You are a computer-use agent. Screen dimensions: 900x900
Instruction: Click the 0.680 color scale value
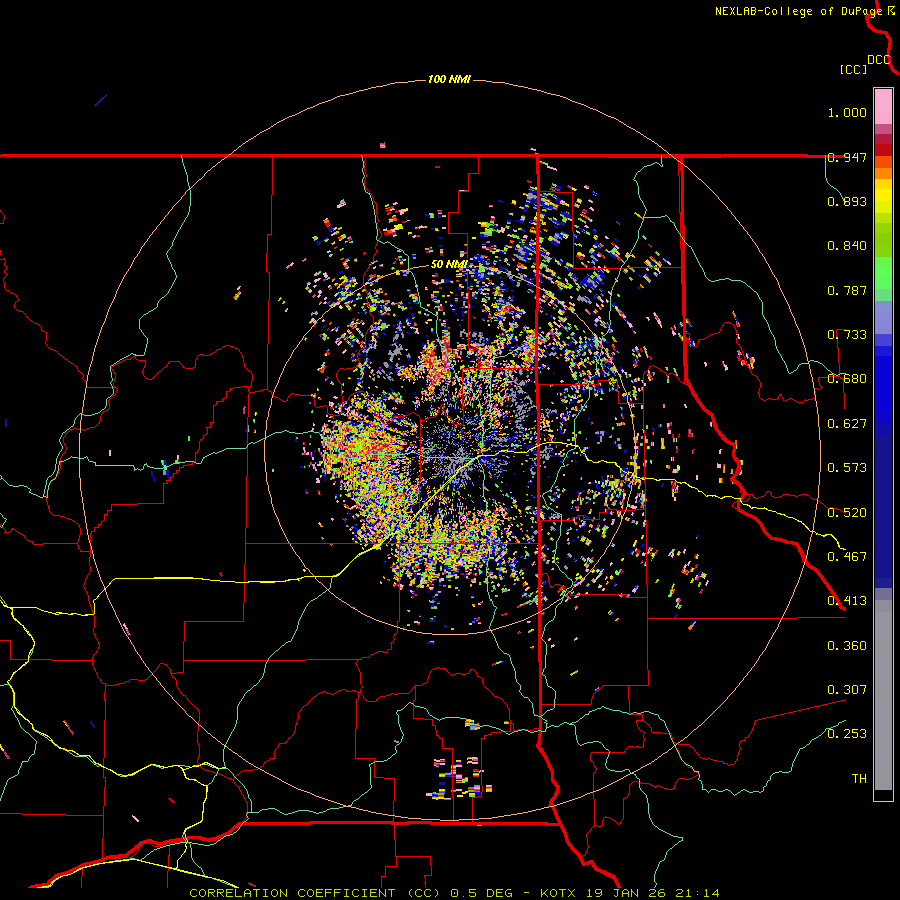[847, 379]
